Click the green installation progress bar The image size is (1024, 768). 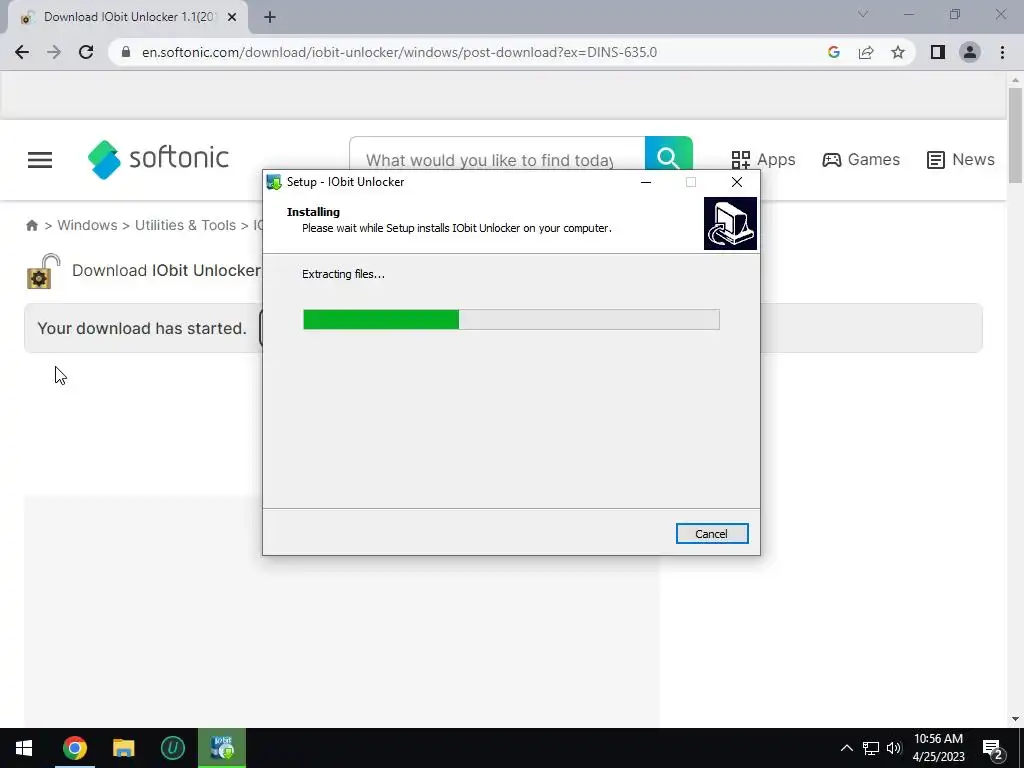point(511,319)
